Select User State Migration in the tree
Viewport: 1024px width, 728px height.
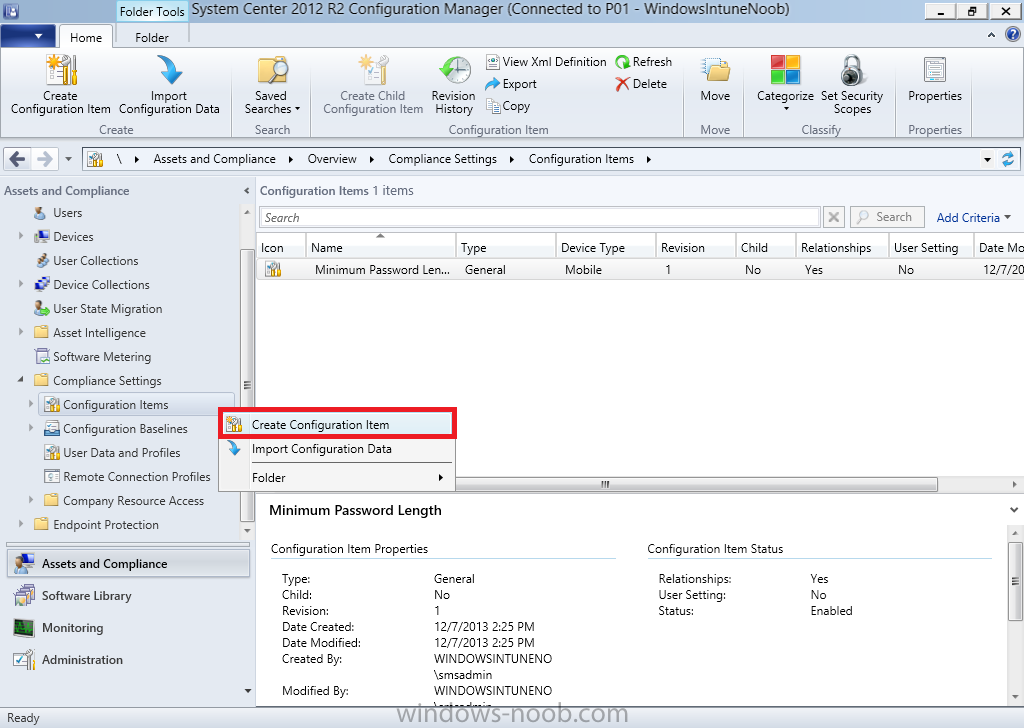click(108, 309)
